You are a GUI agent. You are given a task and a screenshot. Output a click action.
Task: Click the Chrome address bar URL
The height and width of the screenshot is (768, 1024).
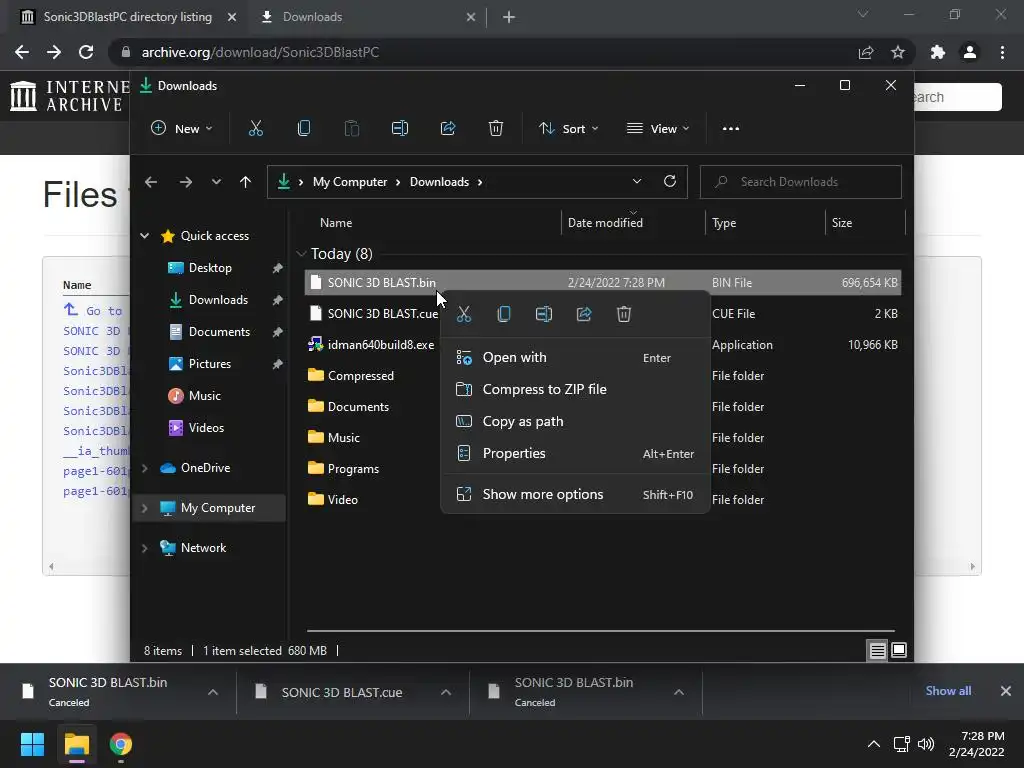[x=260, y=52]
